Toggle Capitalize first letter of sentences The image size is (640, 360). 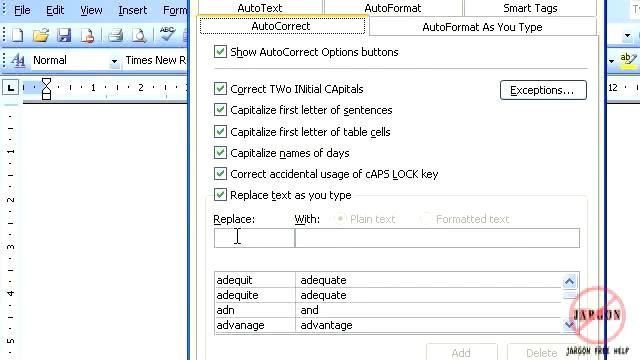[x=220, y=110]
